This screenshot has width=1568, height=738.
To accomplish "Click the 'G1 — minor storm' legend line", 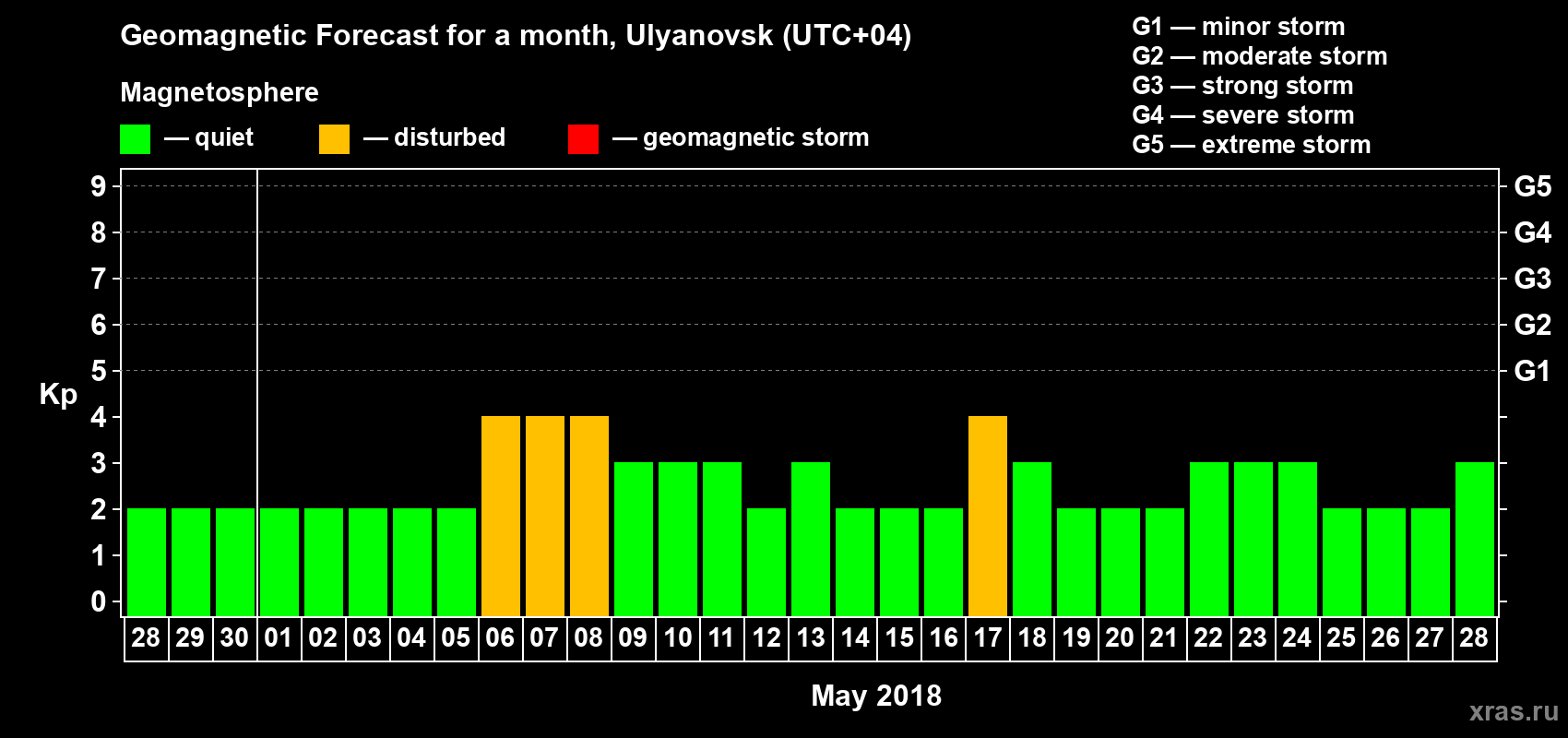I will point(1238,27).
